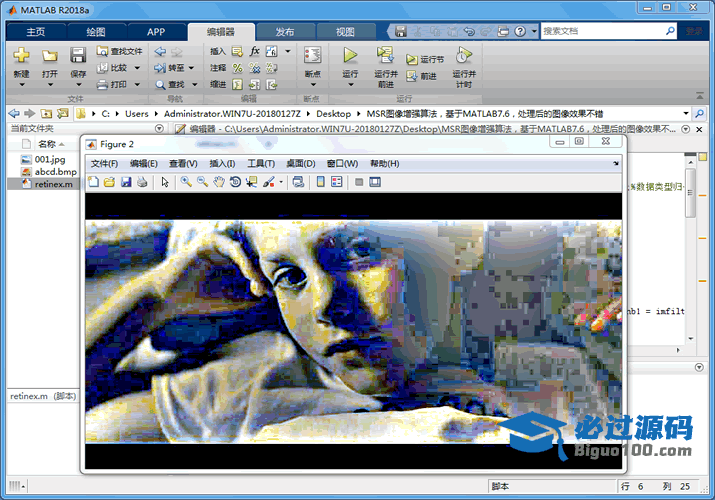Click the 运行并前进 (Run and Advance) icon

(385, 56)
